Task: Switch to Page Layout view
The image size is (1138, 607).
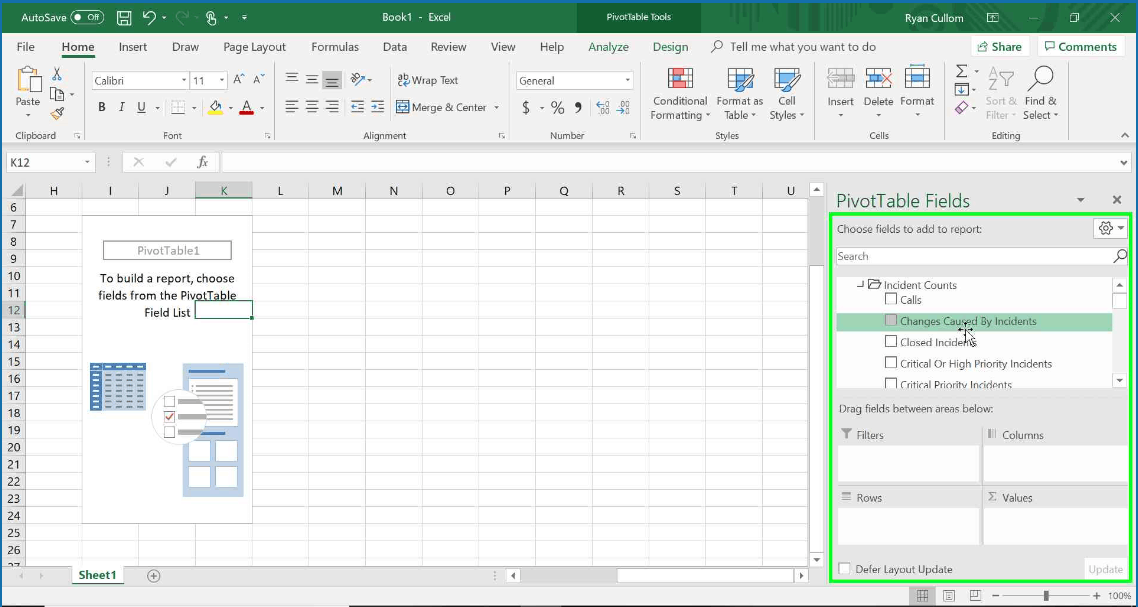Action: click(x=949, y=596)
